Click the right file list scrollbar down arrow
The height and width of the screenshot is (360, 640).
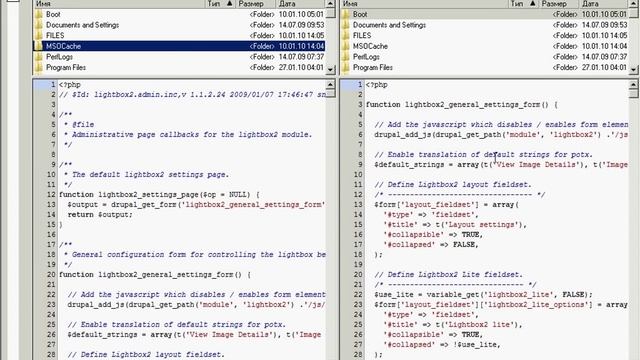coord(633,70)
